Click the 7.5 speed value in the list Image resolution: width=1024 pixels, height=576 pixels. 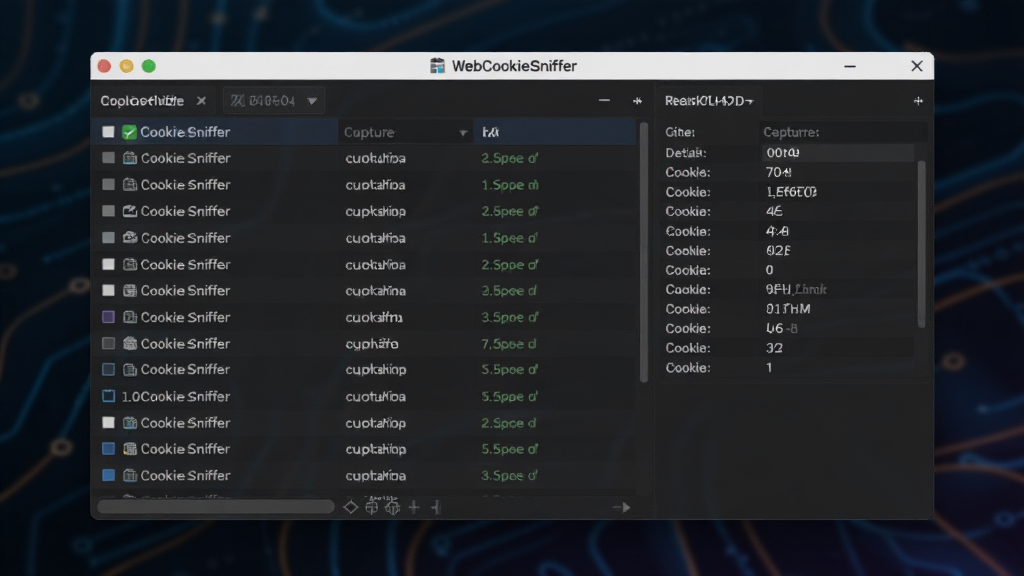(509, 344)
